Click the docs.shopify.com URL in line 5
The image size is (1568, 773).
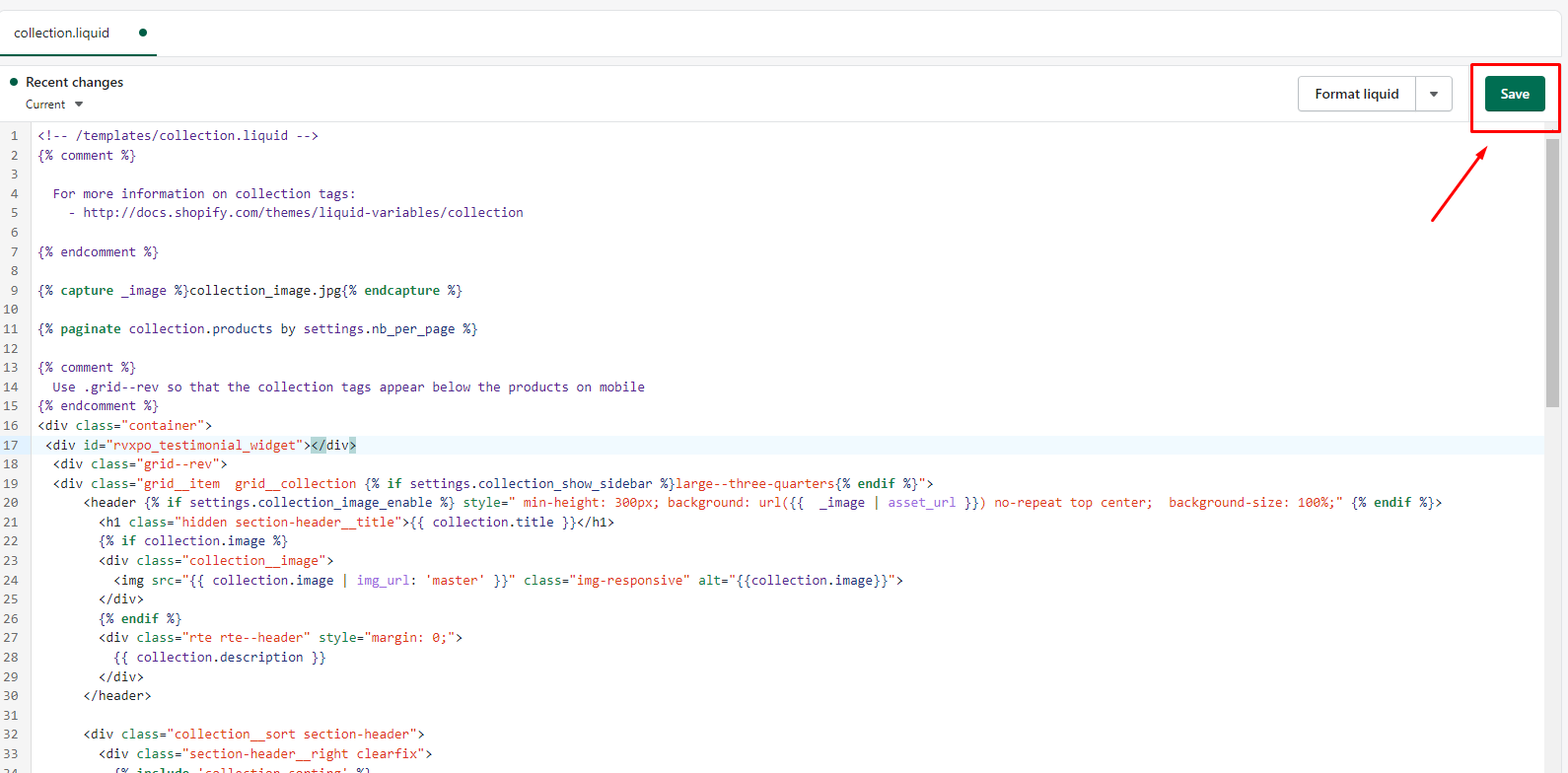click(303, 212)
